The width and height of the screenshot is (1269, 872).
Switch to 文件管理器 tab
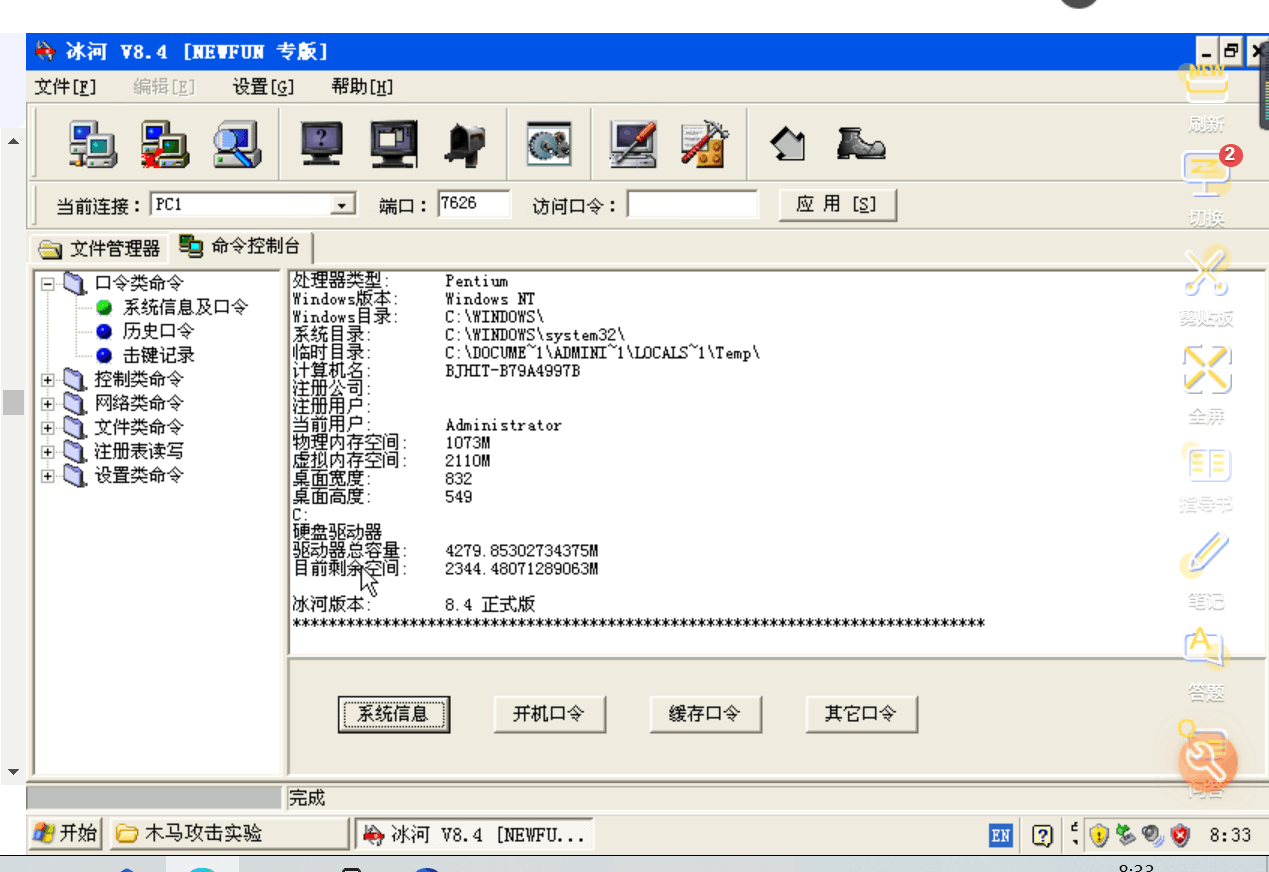(100, 248)
